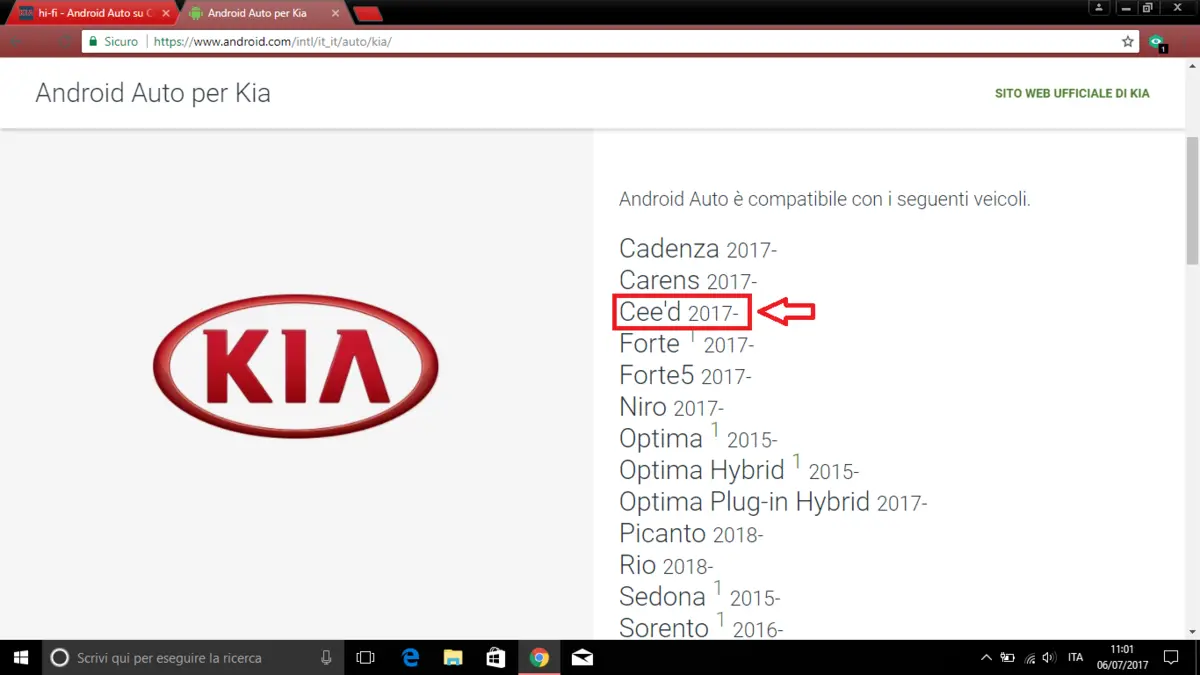The height and width of the screenshot is (675, 1200).
Task: Bookmark this page with the star icon
Action: coord(1128,42)
